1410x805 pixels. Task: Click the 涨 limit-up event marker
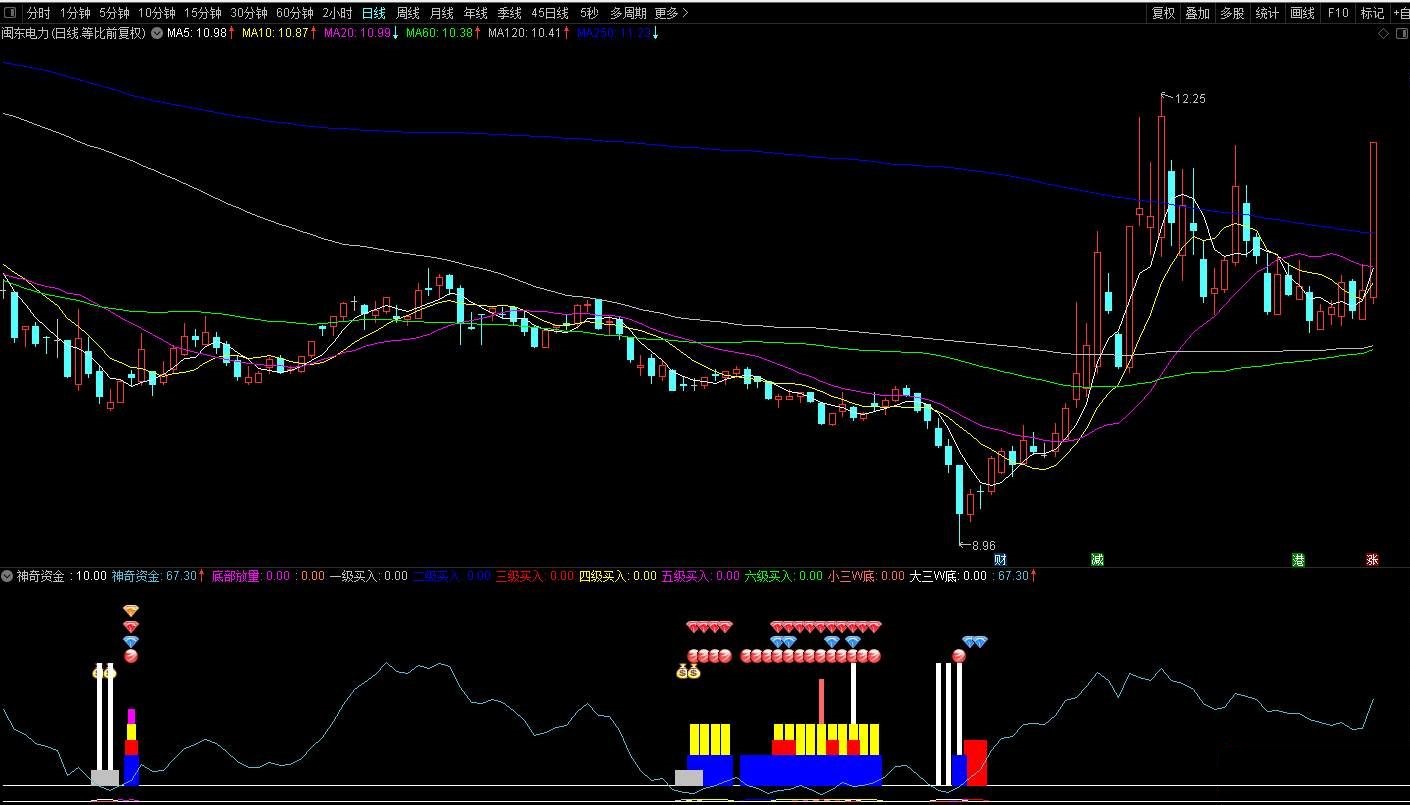1372,560
